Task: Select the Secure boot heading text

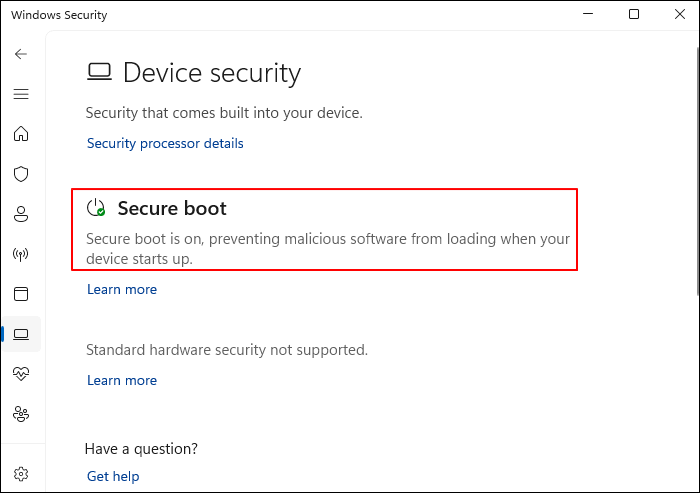Action: click(172, 208)
